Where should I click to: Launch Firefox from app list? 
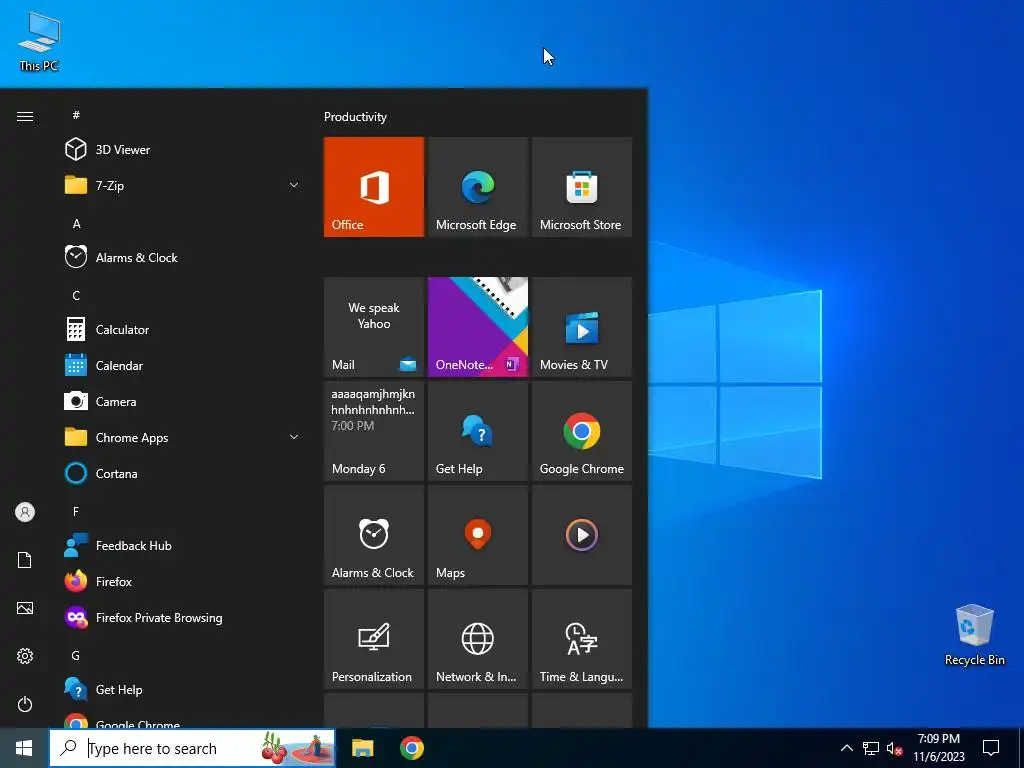(183, 581)
